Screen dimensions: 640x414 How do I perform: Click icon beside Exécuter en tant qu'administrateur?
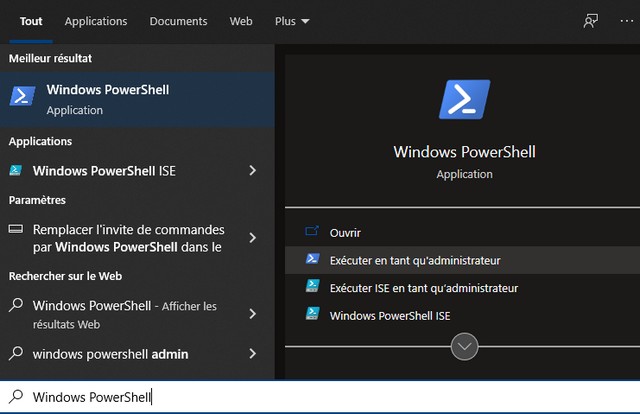click(x=313, y=259)
